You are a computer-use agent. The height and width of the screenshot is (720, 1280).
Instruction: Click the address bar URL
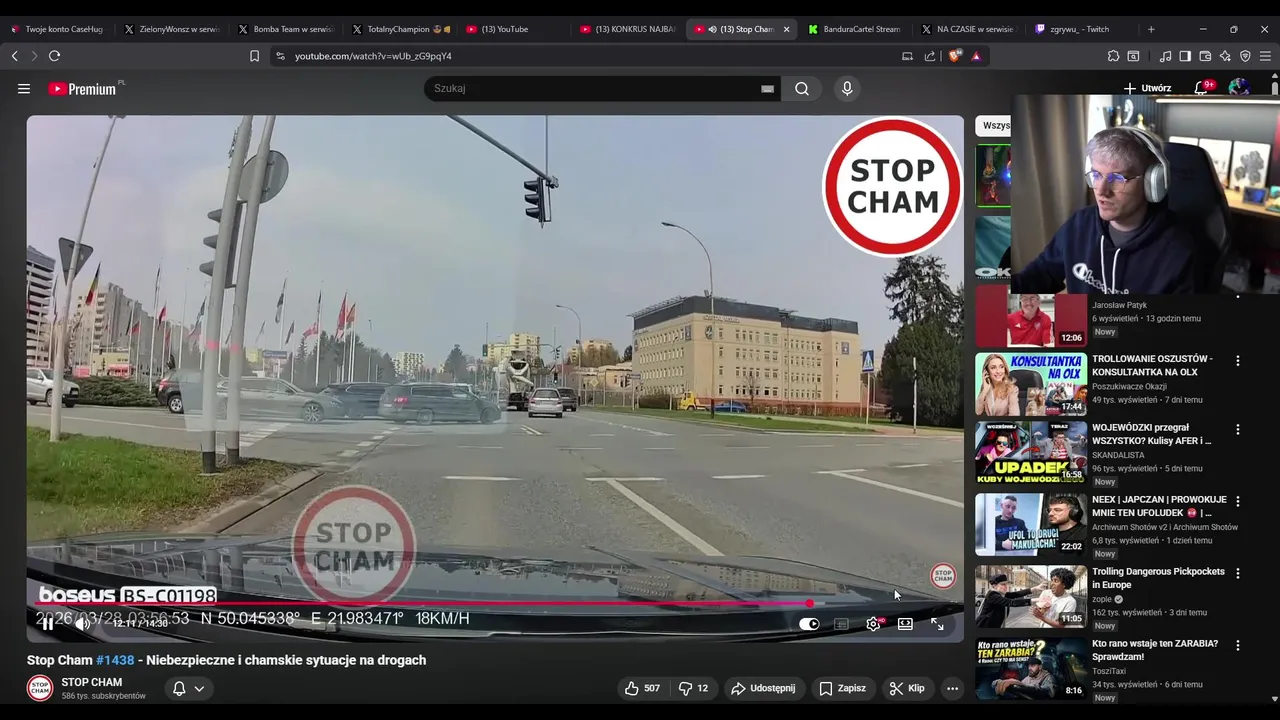(373, 56)
